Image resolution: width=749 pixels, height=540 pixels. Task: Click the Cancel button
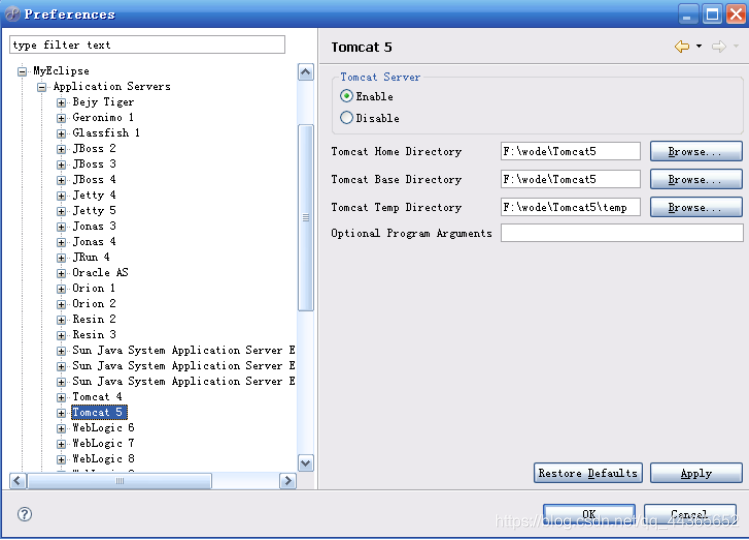point(689,514)
